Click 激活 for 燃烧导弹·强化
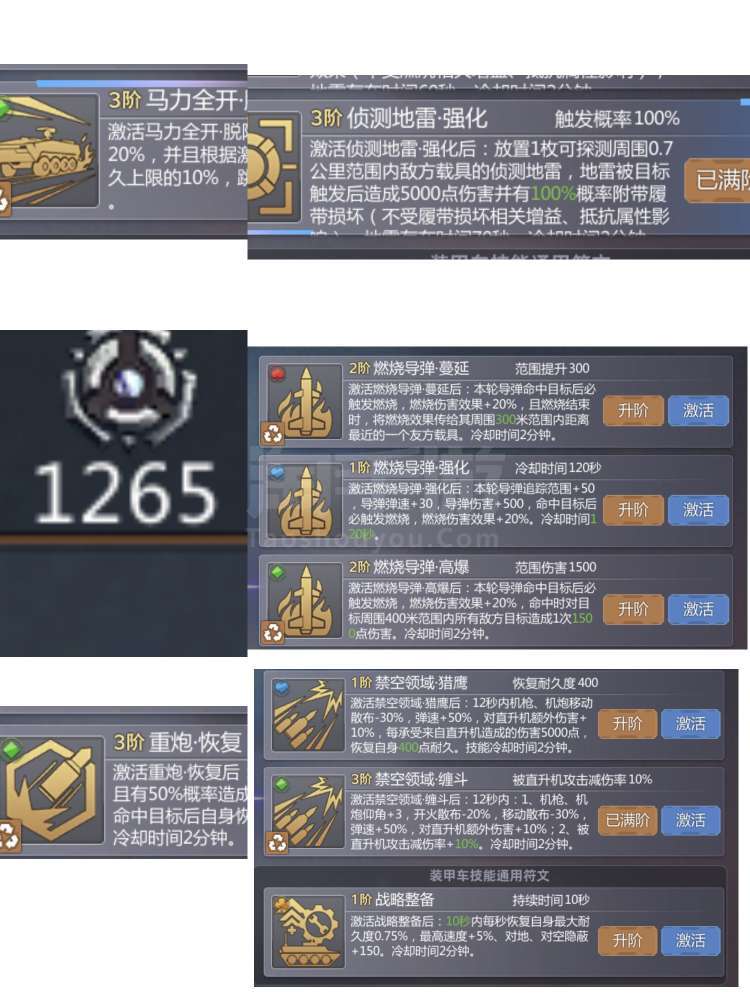This screenshot has width=750, height=1000. (698, 510)
